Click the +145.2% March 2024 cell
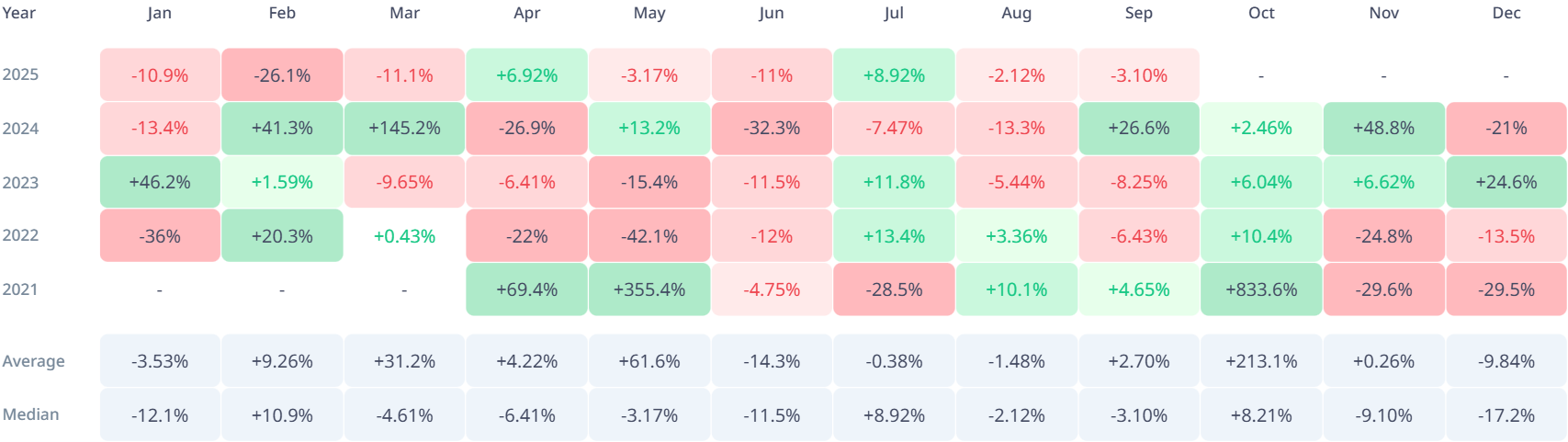Viewport: 1568px width, 442px height. point(404,129)
